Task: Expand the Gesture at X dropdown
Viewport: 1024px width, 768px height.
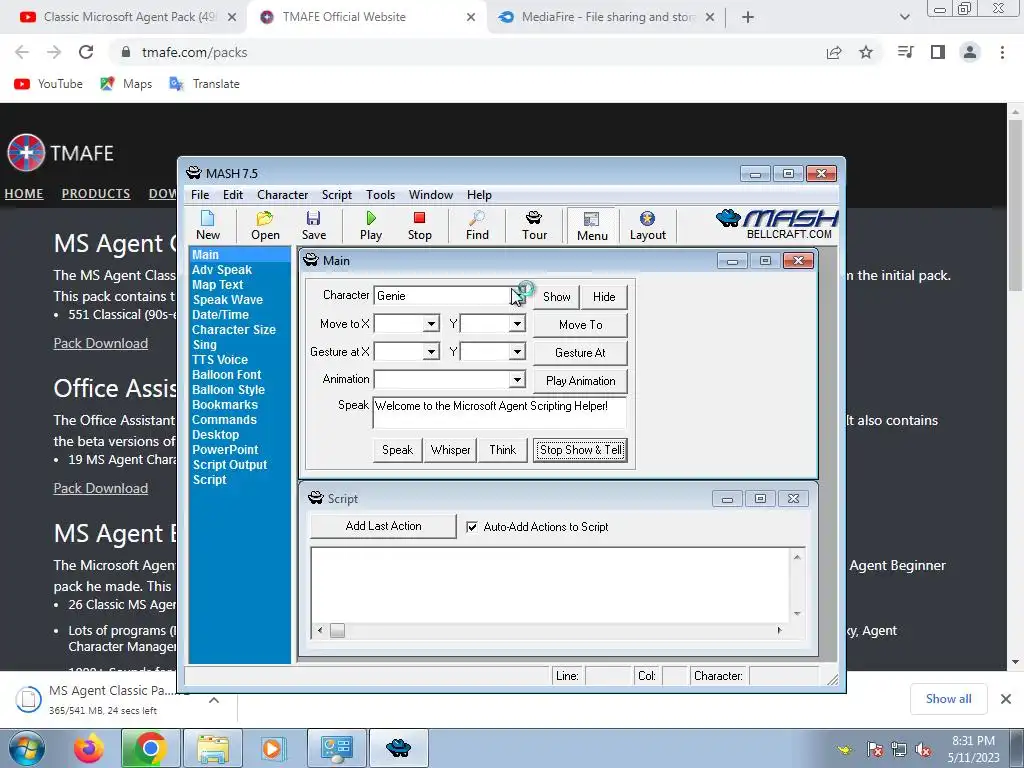Action: pos(431,352)
